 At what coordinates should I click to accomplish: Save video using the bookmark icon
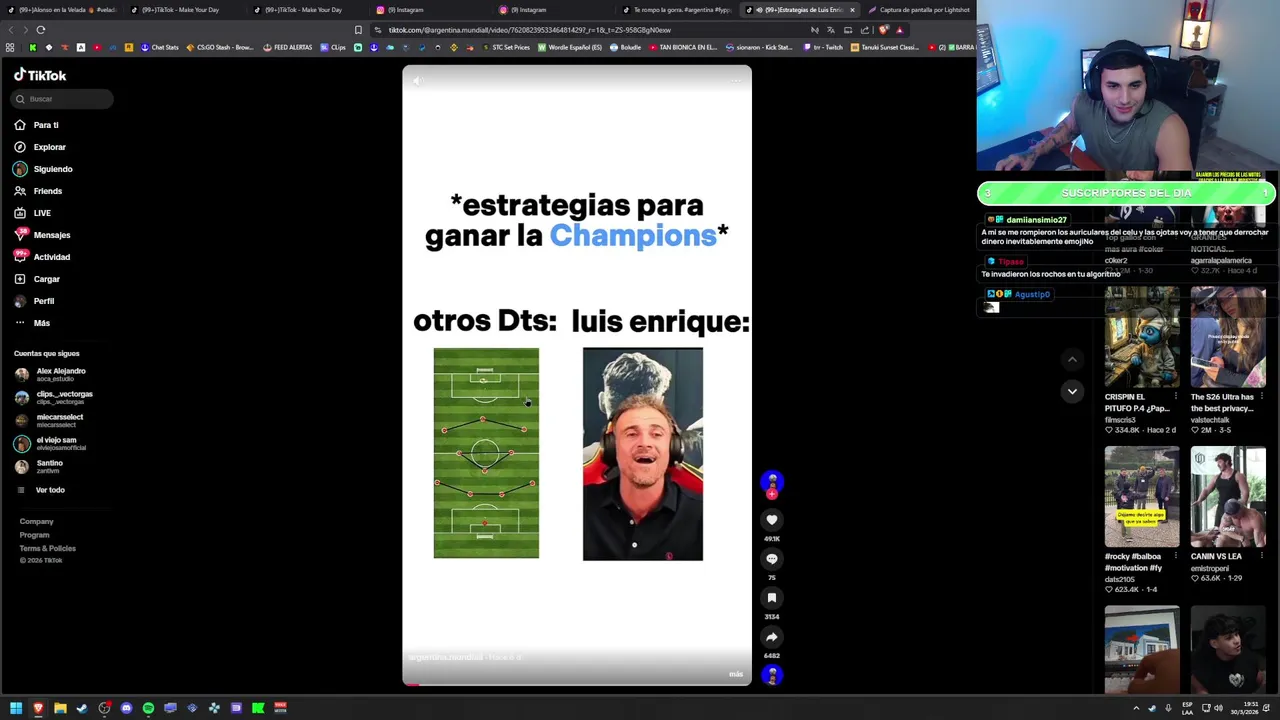771,598
